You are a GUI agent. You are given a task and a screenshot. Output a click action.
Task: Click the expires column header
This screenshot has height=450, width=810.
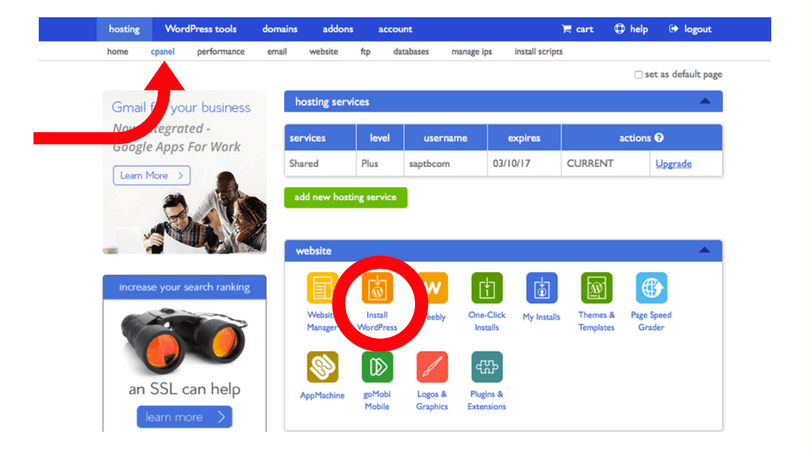524,137
